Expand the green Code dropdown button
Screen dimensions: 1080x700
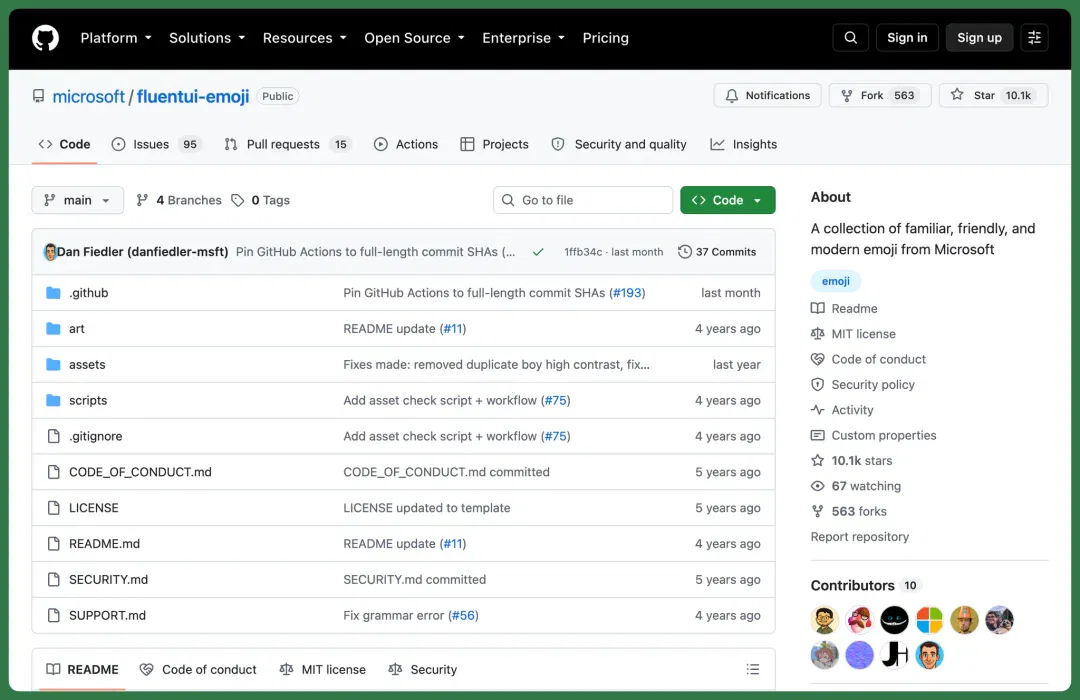[x=727, y=200]
